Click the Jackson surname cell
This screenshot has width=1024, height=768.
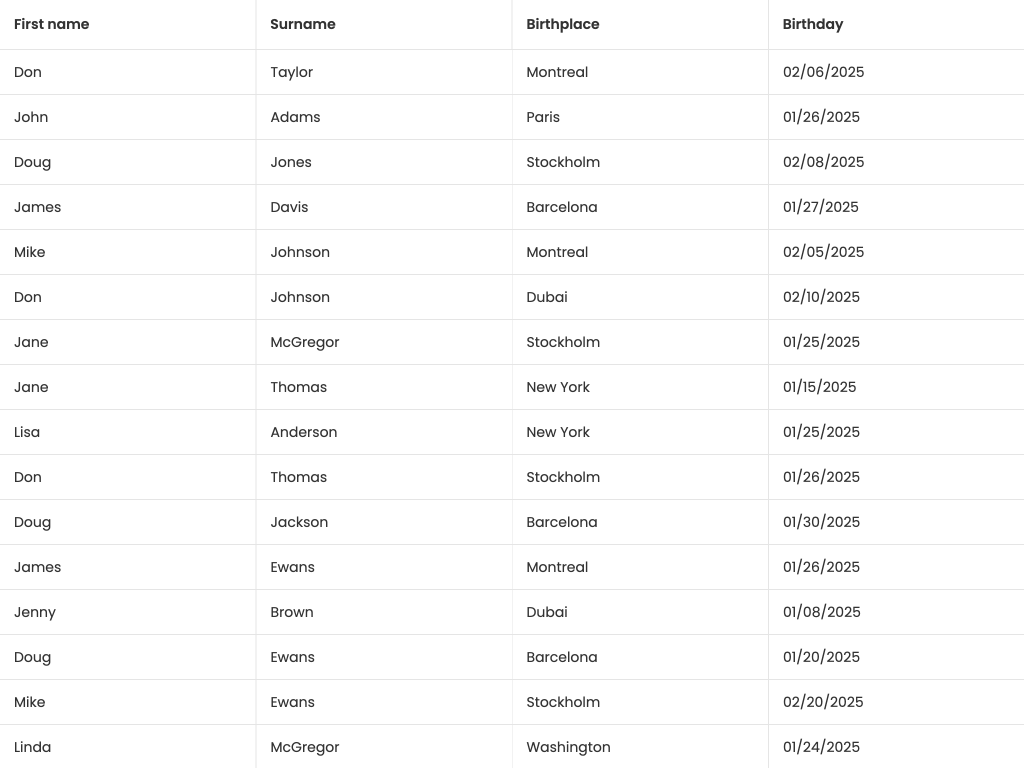pos(299,522)
